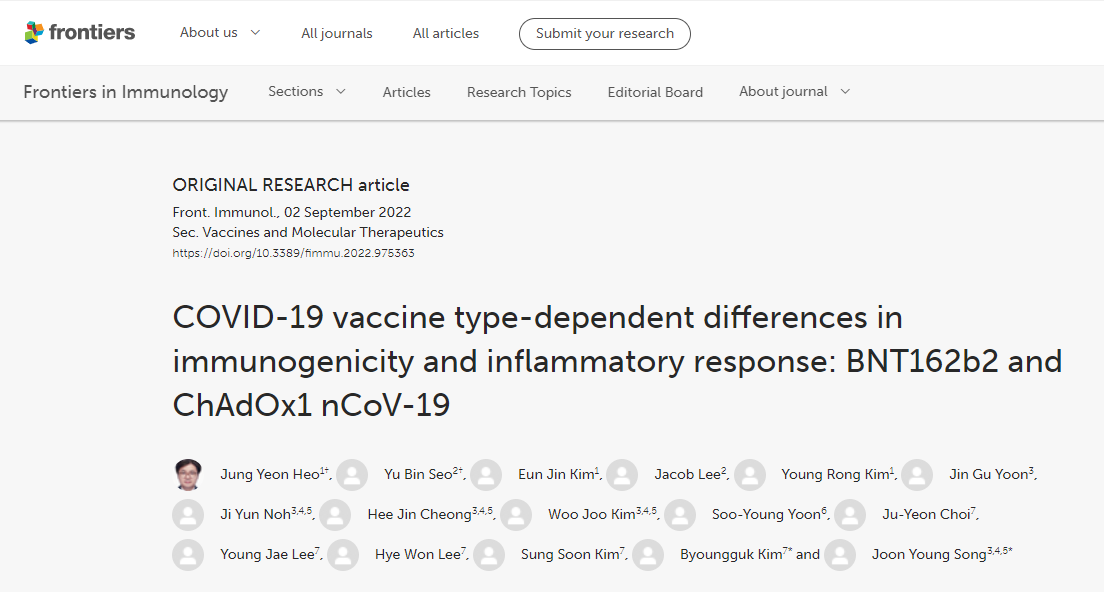Click the Submit your research button
This screenshot has width=1104, height=592.
tap(605, 34)
